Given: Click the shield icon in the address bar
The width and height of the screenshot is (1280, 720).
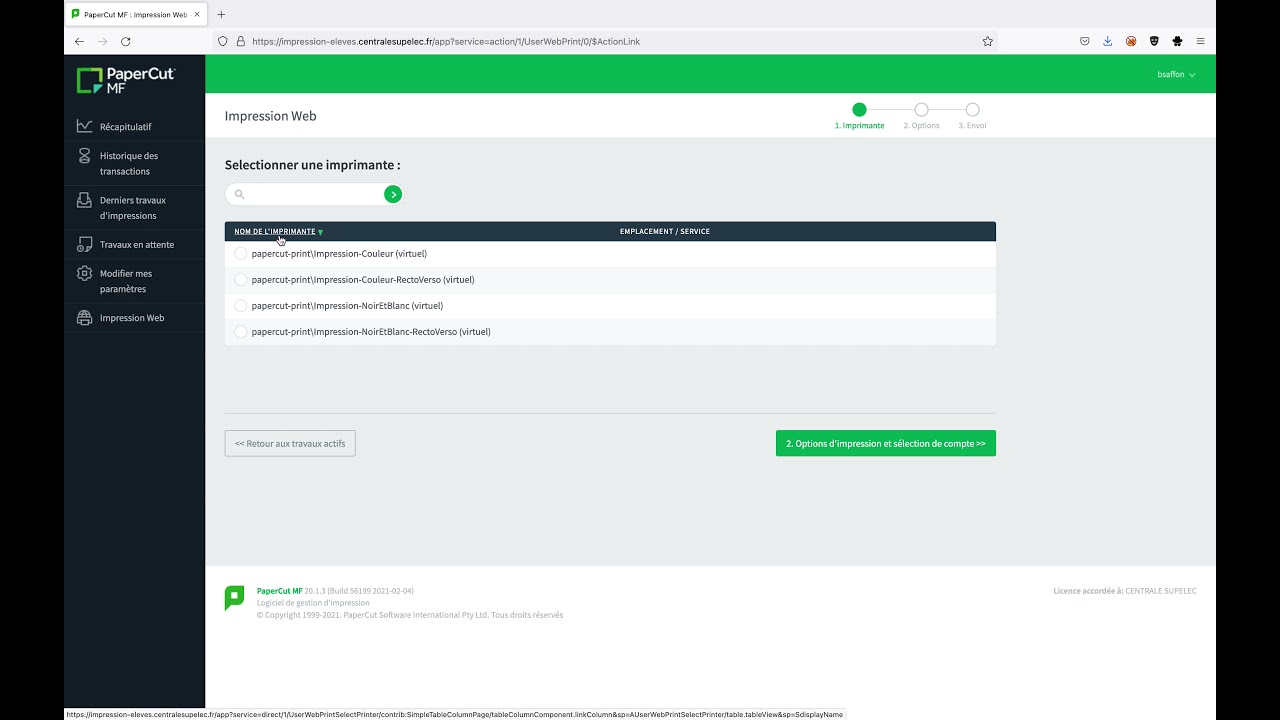Looking at the screenshot, I should pyautogui.click(x=223, y=41).
